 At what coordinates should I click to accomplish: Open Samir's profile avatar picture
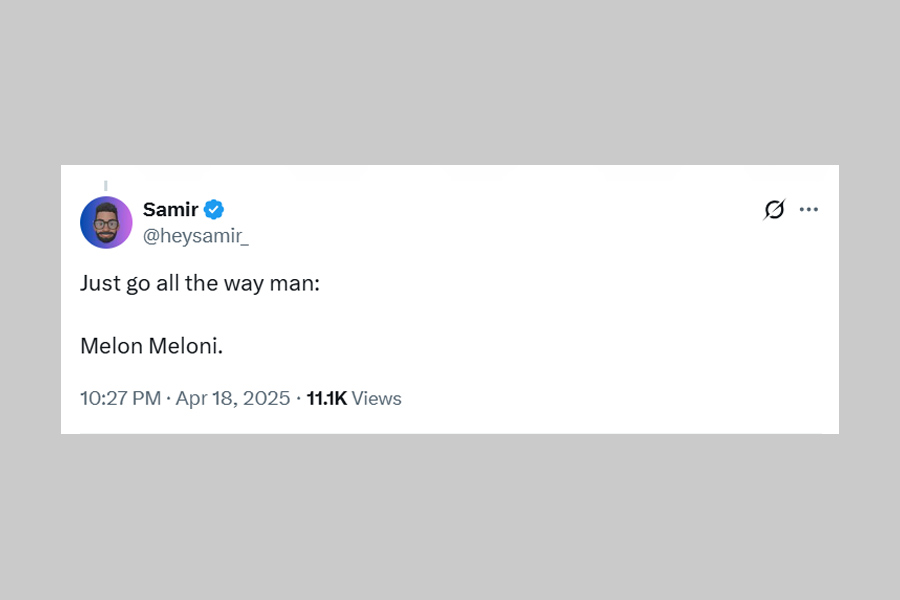106,222
